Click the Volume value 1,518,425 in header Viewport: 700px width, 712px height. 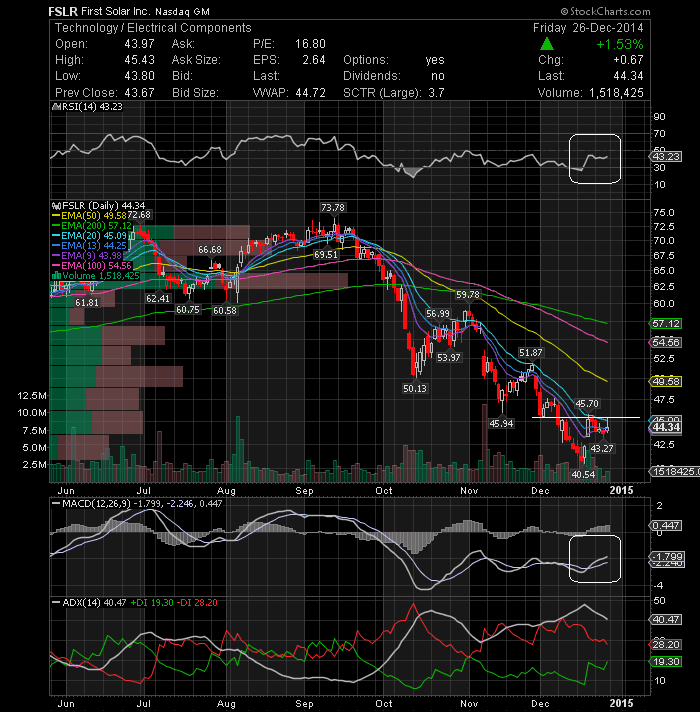click(616, 93)
